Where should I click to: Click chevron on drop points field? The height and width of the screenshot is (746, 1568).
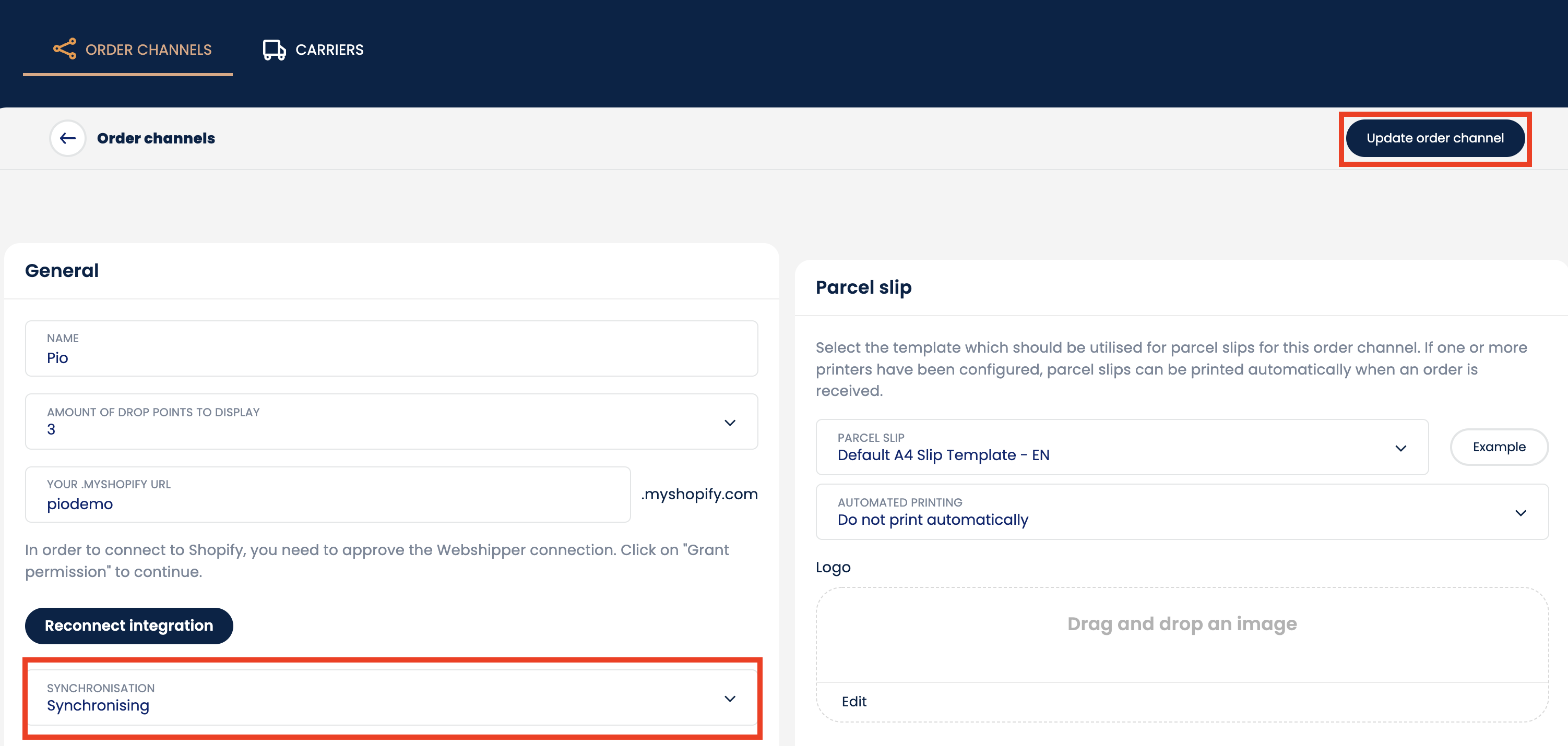[x=729, y=422]
